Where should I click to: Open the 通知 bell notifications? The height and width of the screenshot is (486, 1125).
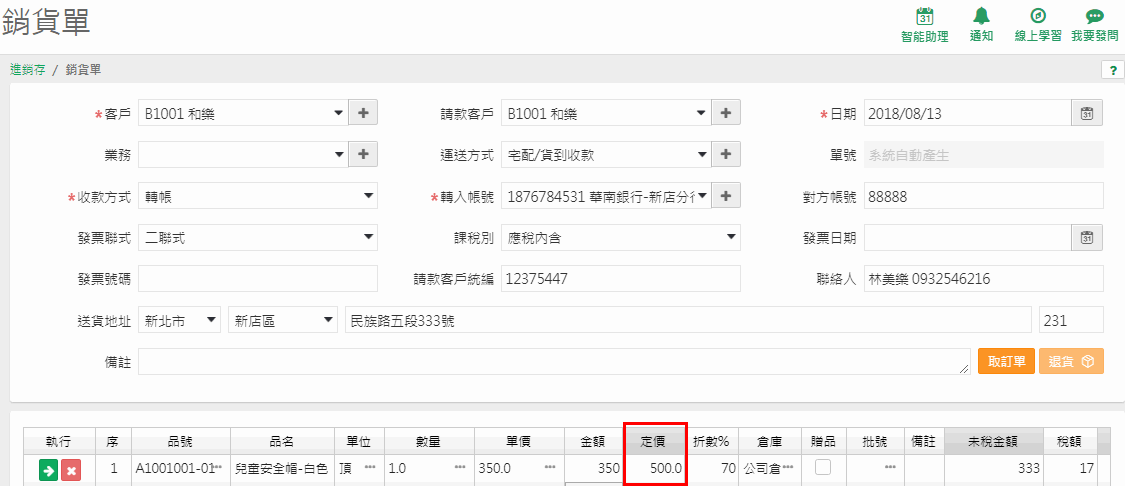981,16
